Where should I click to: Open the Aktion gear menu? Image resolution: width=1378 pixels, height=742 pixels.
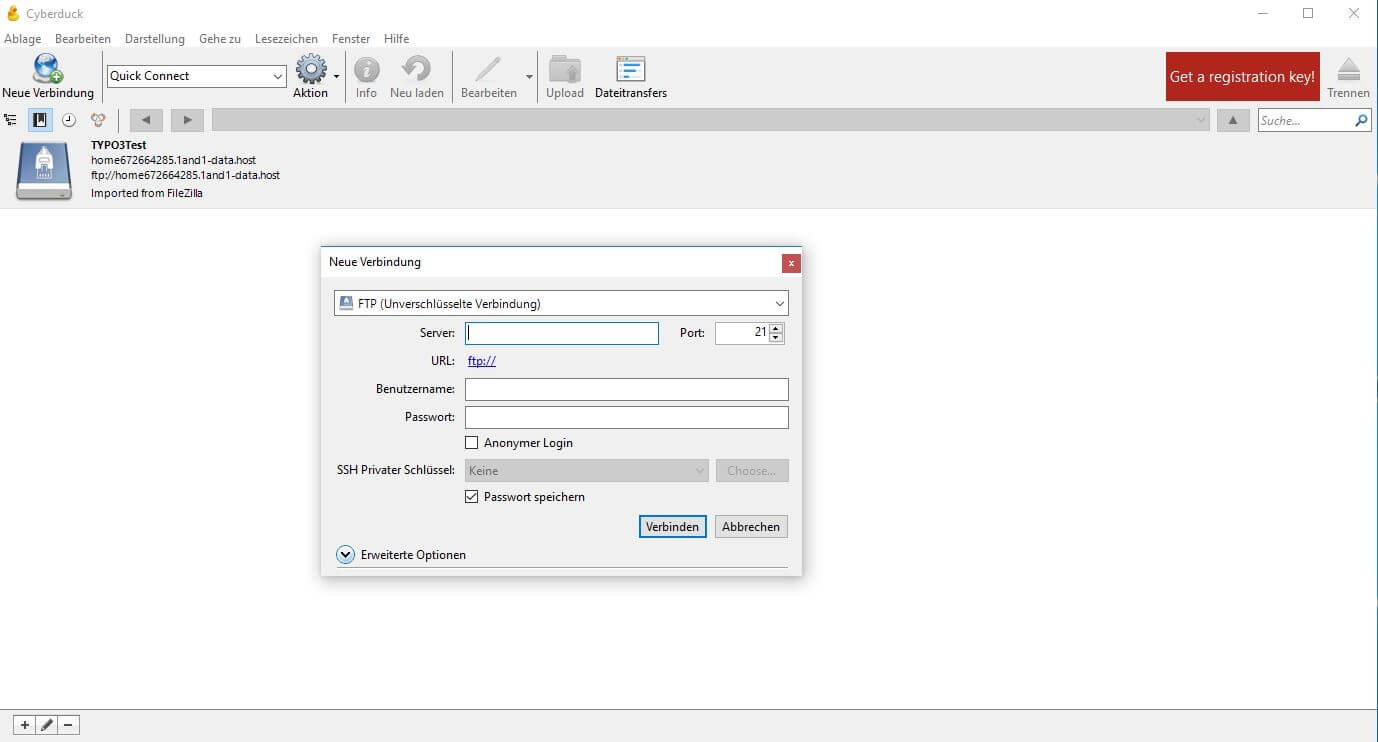pyautogui.click(x=311, y=69)
